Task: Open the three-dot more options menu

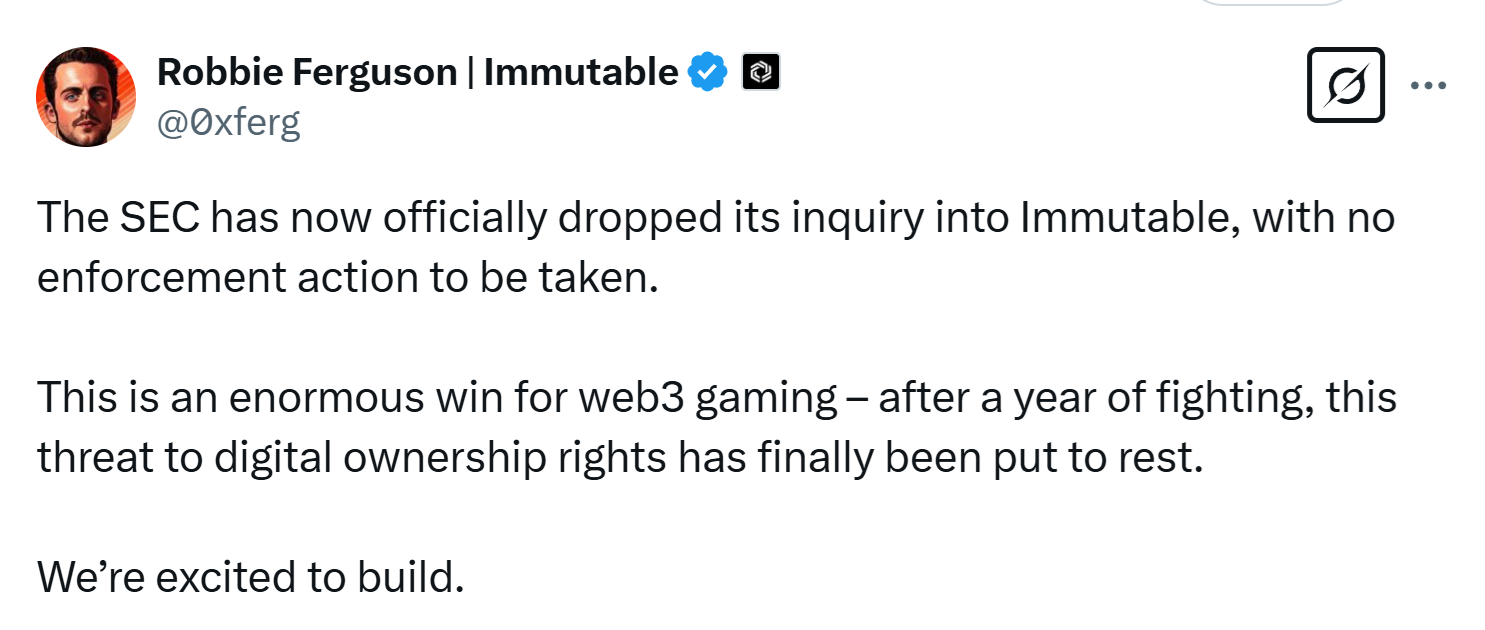Action: [1428, 86]
